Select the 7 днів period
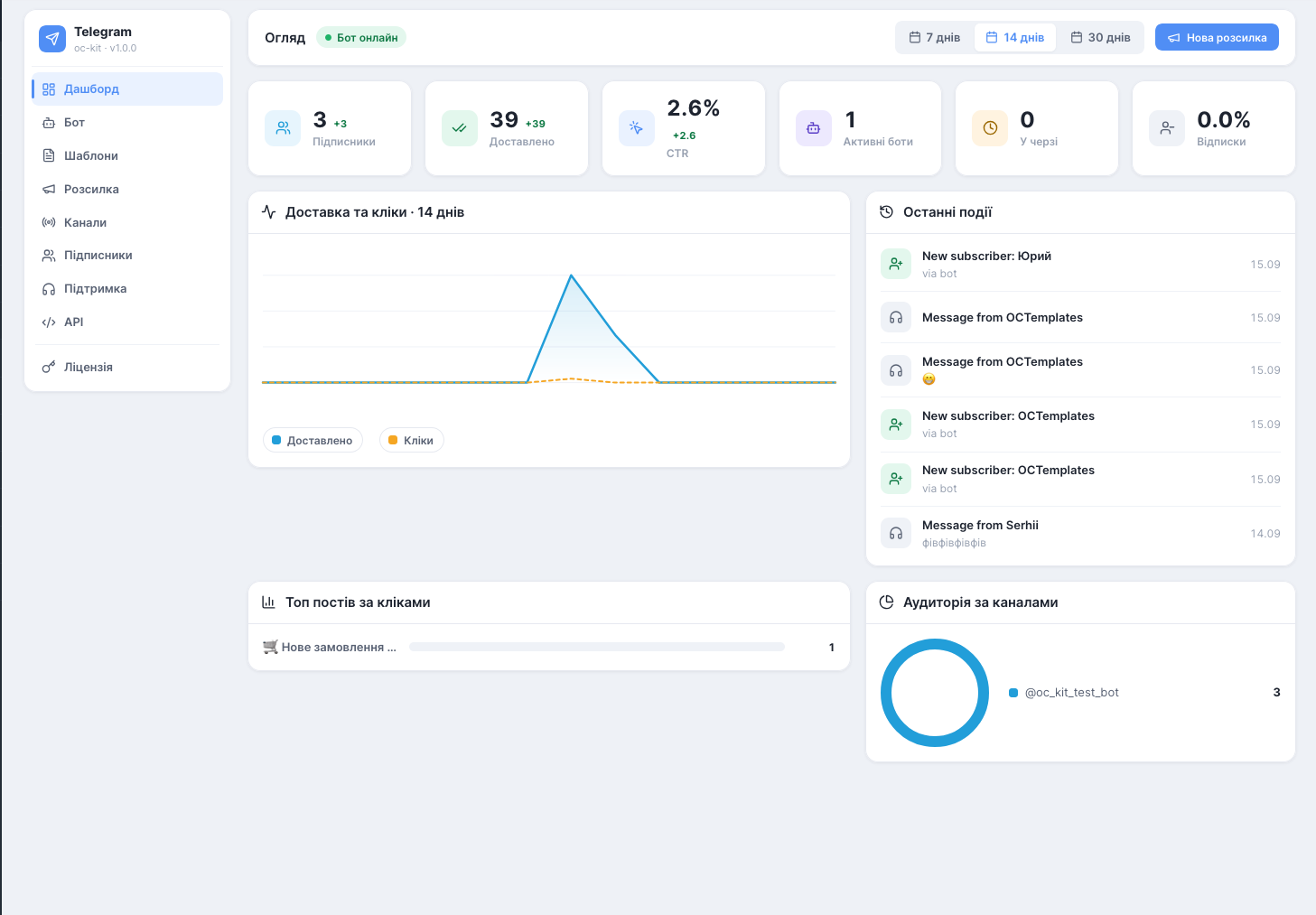1316x915 pixels. [935, 37]
